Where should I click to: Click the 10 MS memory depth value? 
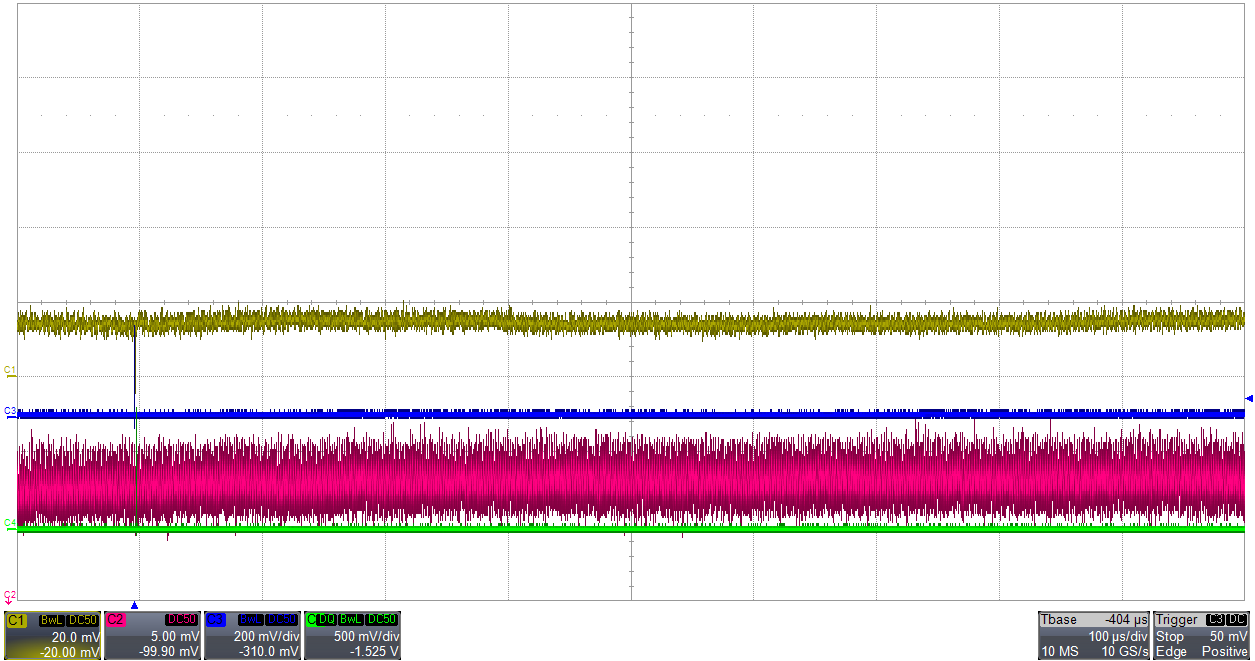click(1059, 652)
